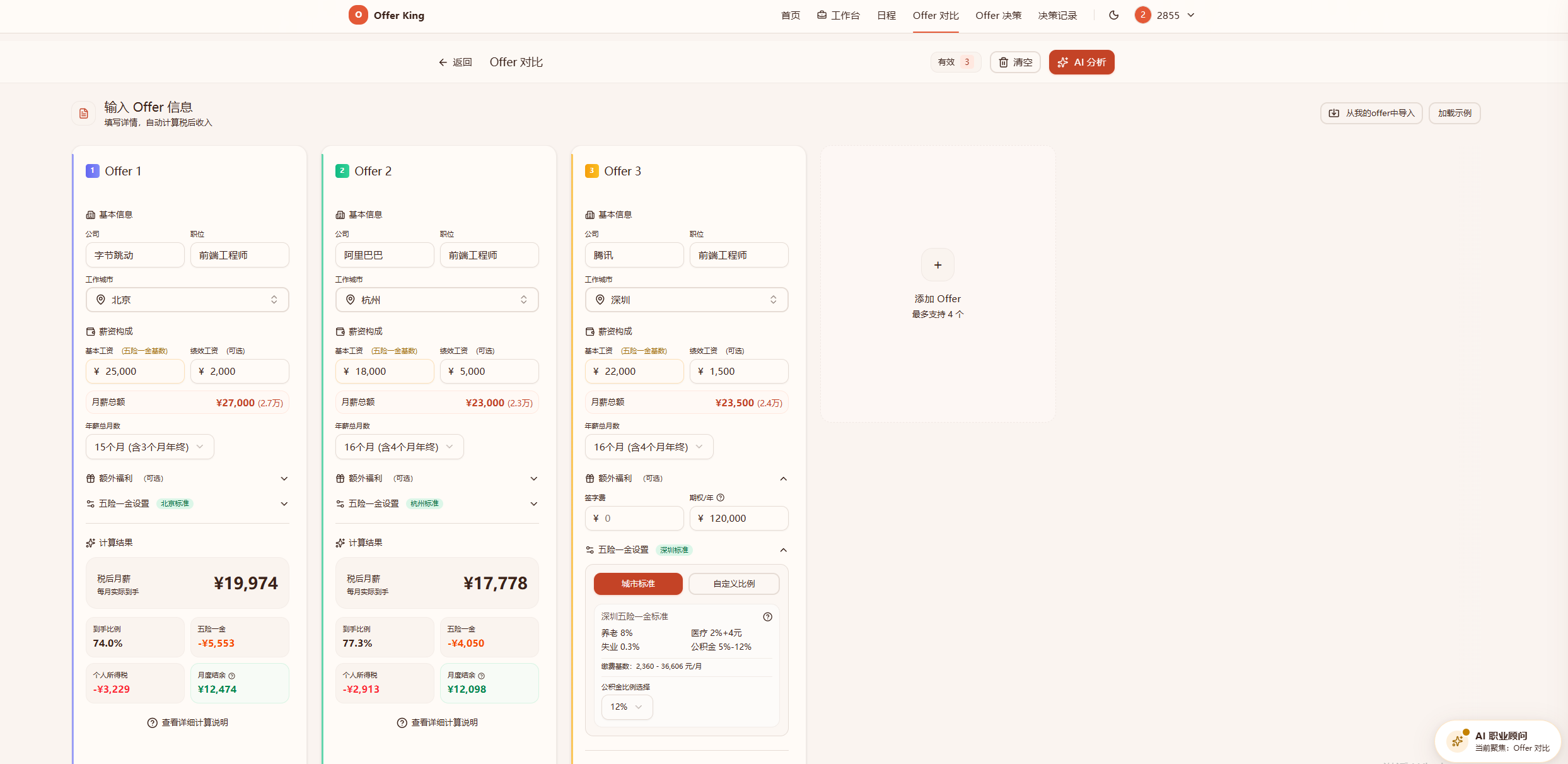The width and height of the screenshot is (1568, 764).
Task: Click Offer 1 company field 字节跳动
Action: coord(135,256)
